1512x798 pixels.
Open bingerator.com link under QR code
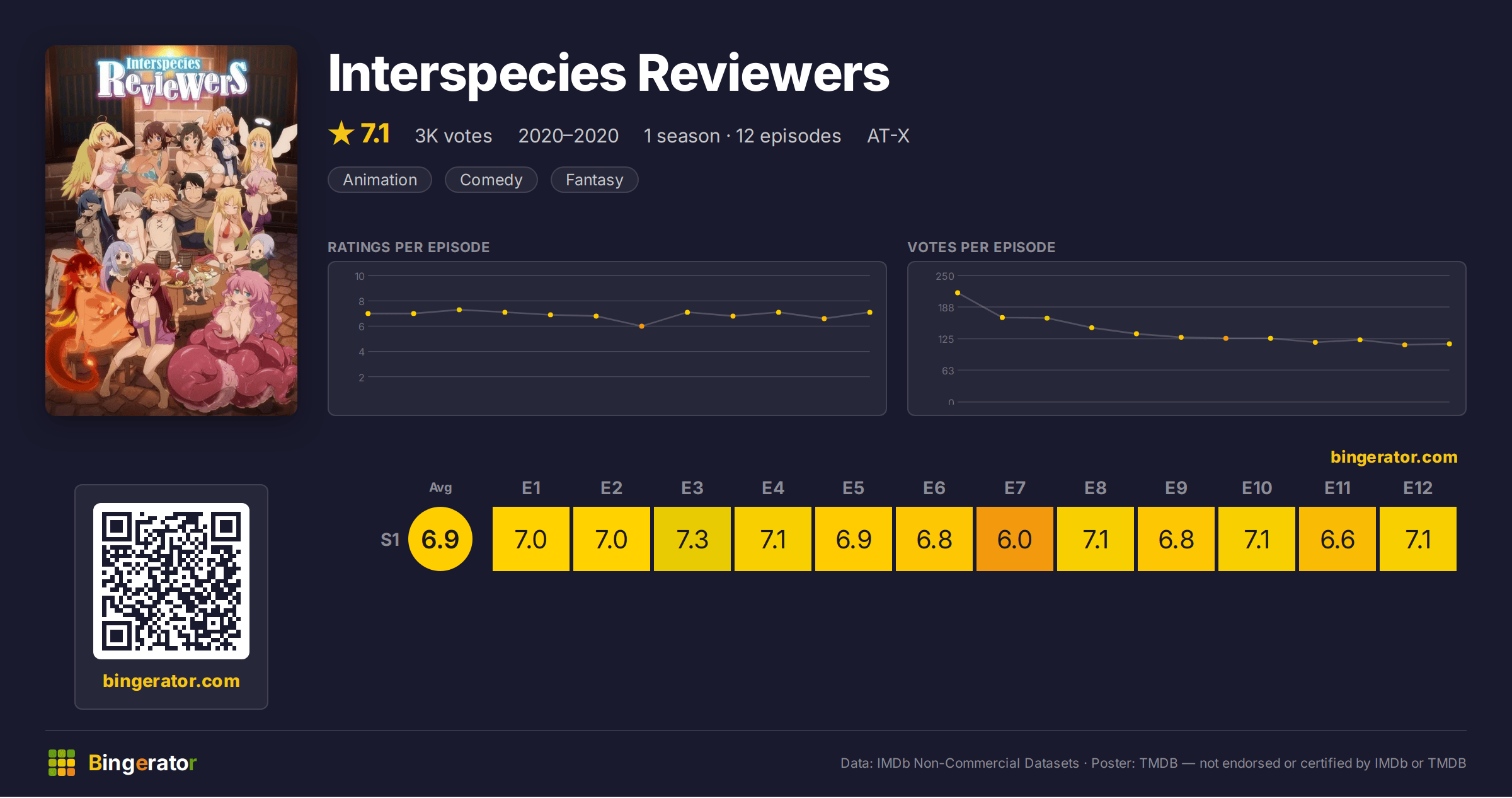click(171, 681)
